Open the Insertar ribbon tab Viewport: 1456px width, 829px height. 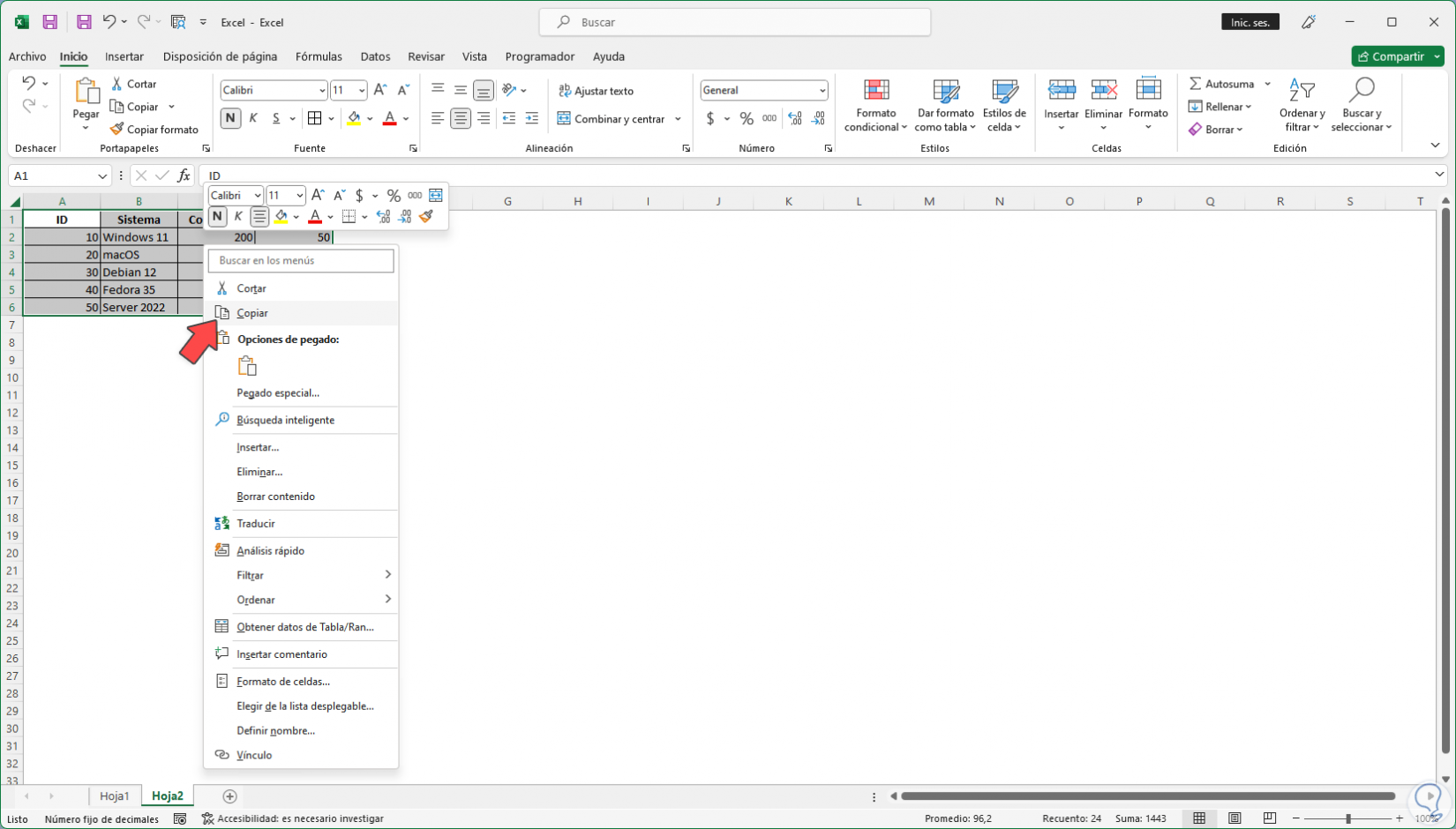click(x=124, y=56)
